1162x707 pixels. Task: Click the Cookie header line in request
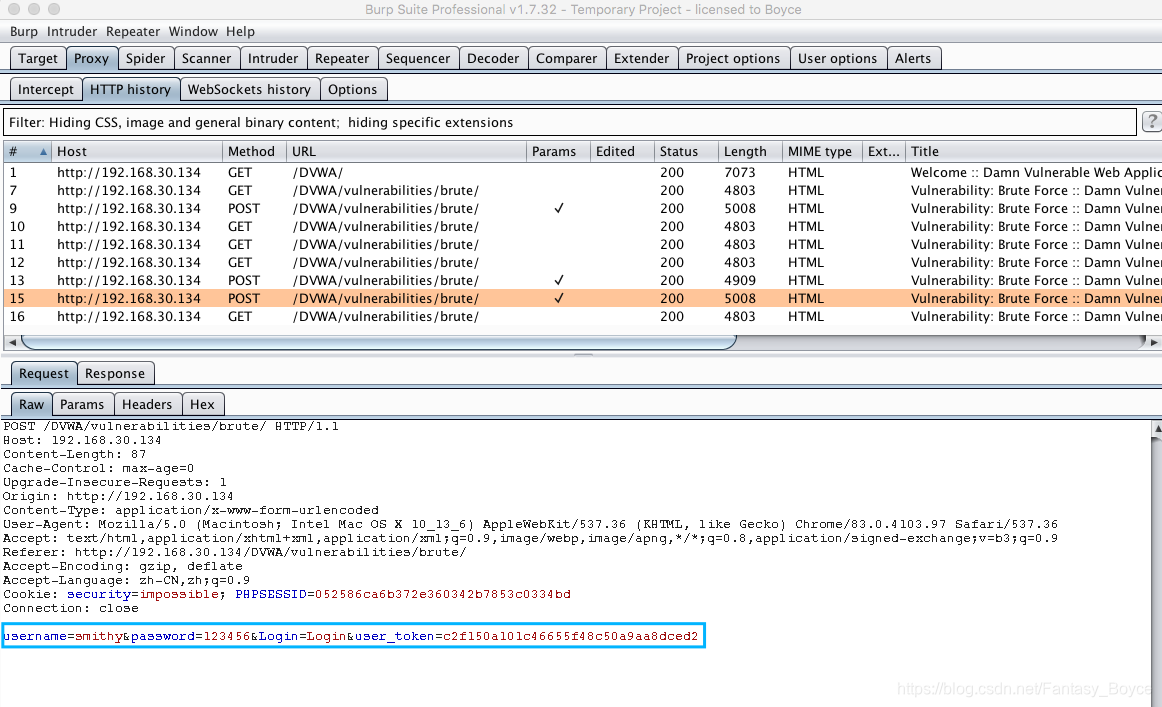[x=287, y=594]
